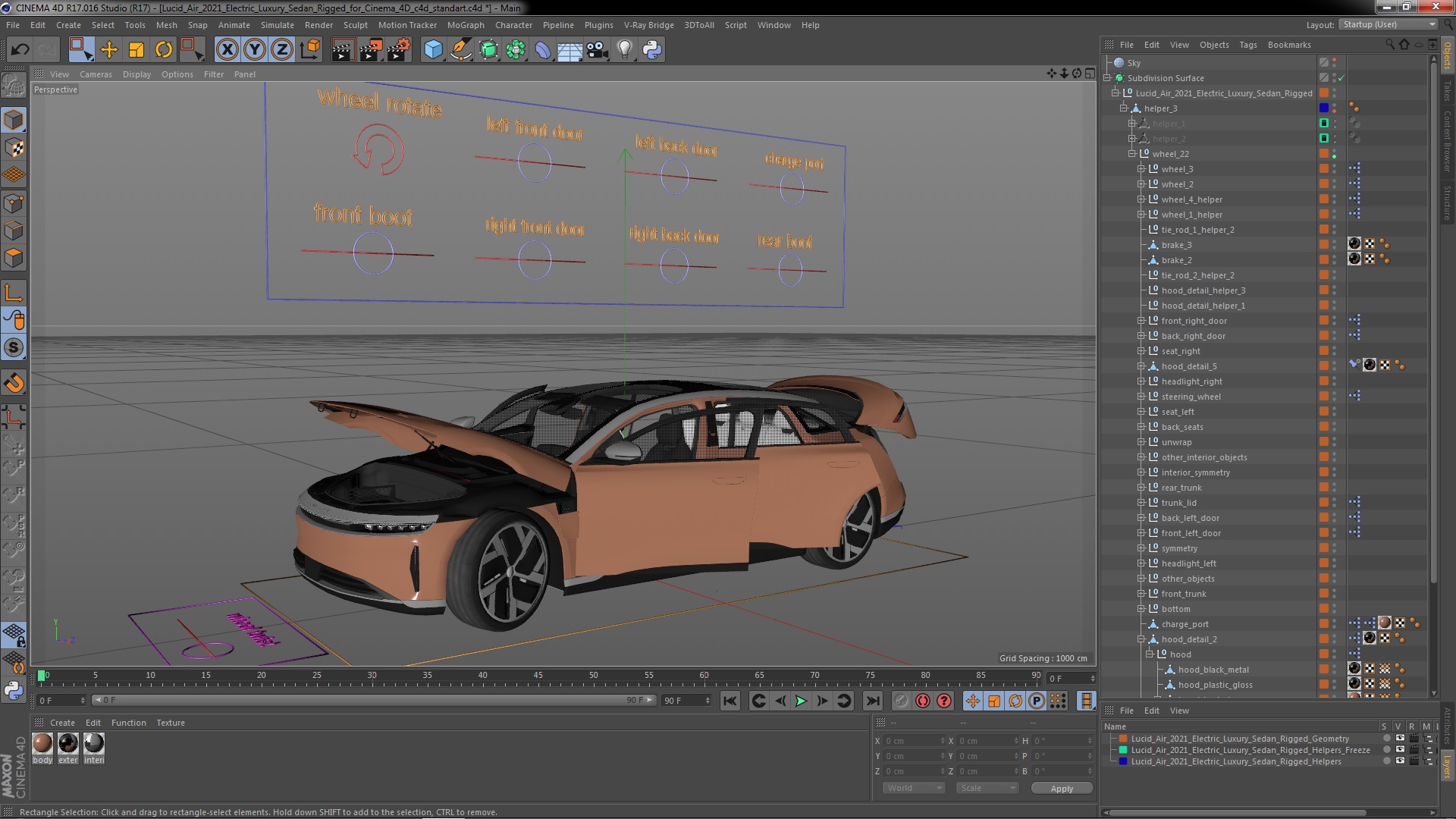Switch to Texture mode icon
The height and width of the screenshot is (819, 1456).
(x=14, y=148)
